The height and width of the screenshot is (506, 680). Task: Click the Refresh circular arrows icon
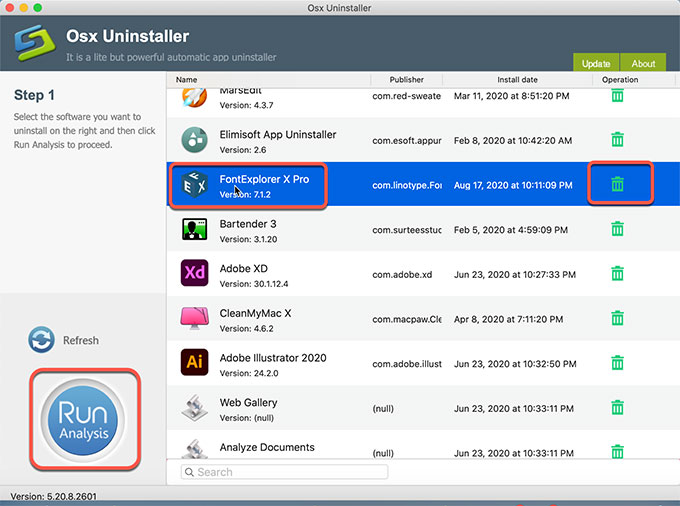(x=42, y=340)
